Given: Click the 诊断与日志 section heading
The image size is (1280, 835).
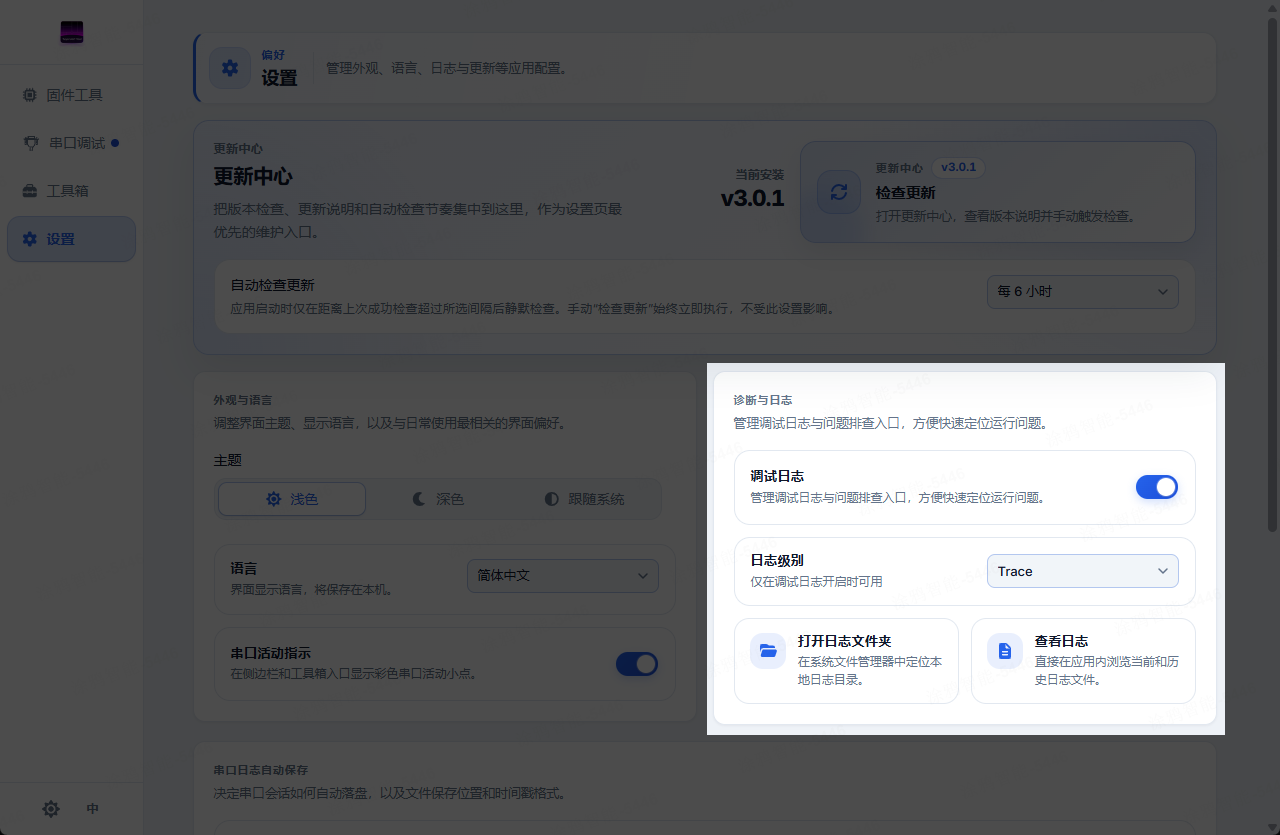Looking at the screenshot, I should [x=763, y=400].
